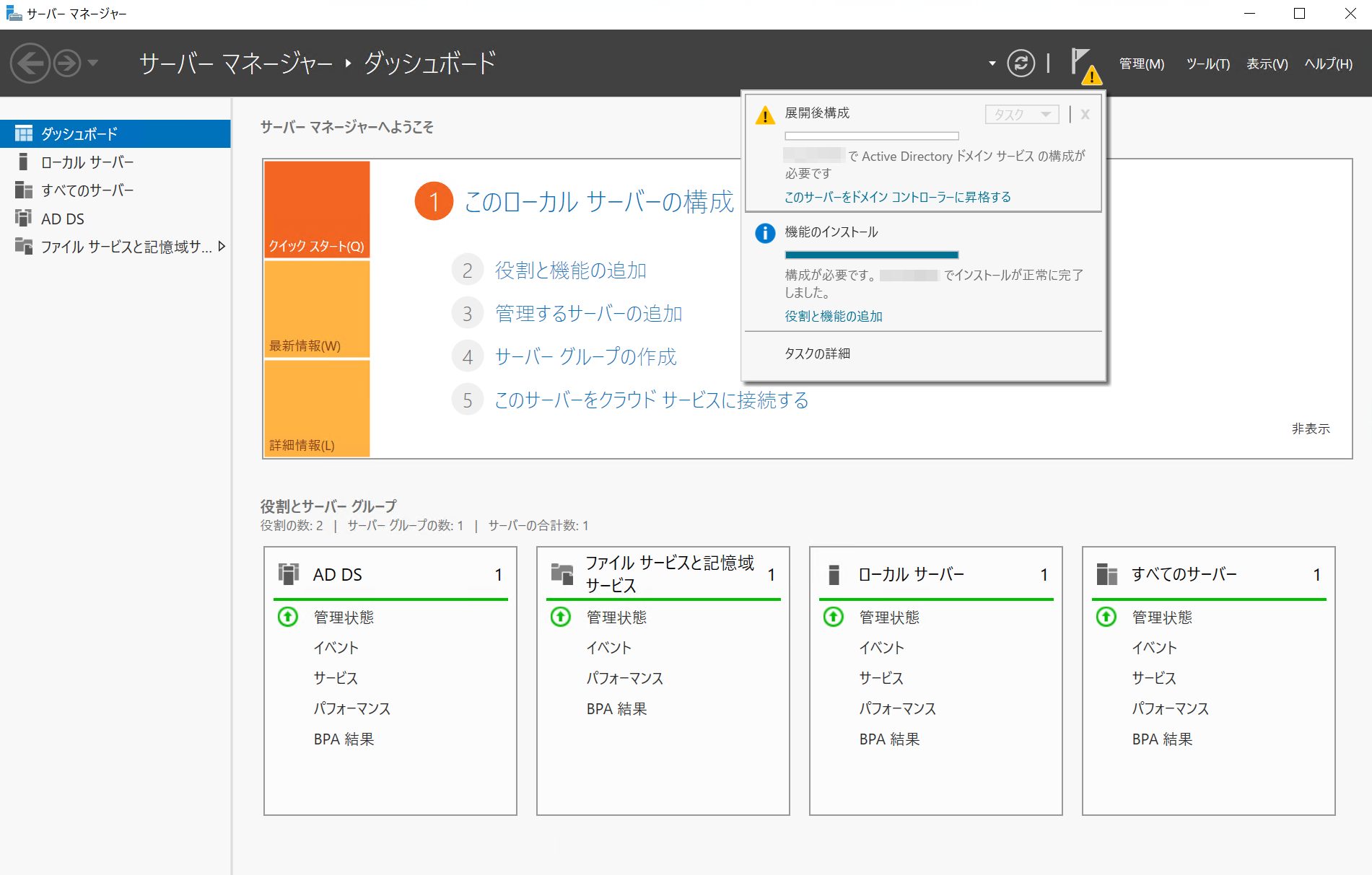Click the forward navigation arrow
1372x875 pixels.
pyautogui.click(x=67, y=63)
